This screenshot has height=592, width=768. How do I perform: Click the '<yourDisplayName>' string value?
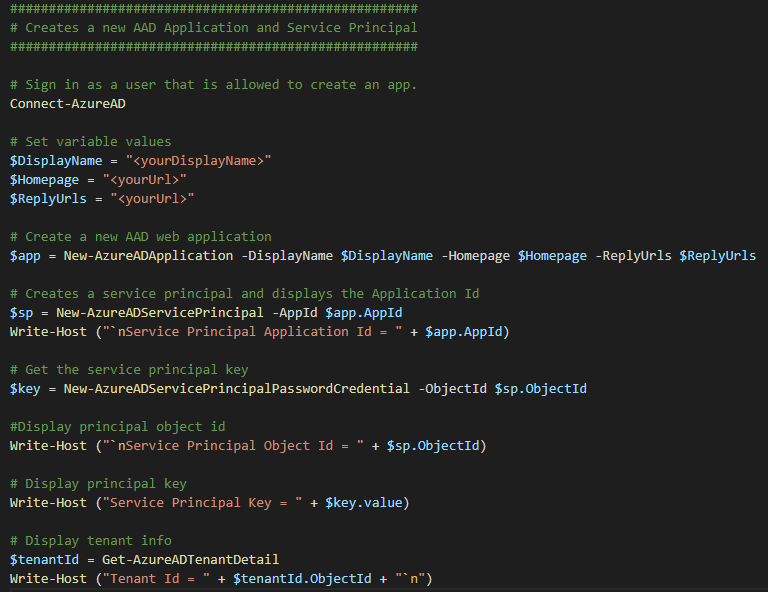tap(198, 161)
